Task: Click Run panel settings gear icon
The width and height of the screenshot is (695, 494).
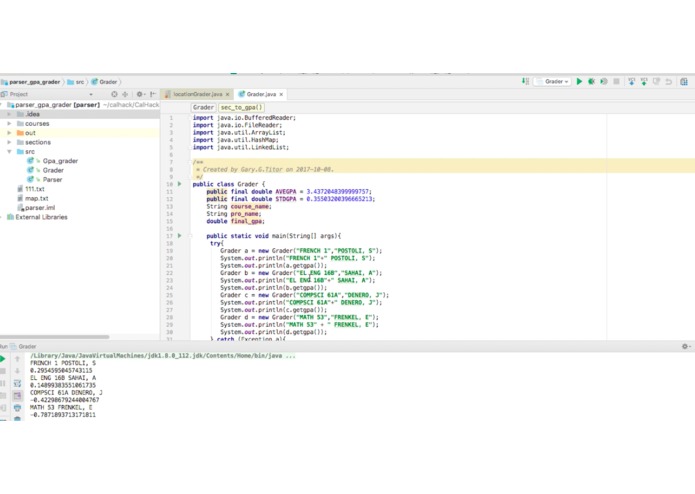Action: pyautogui.click(x=686, y=346)
